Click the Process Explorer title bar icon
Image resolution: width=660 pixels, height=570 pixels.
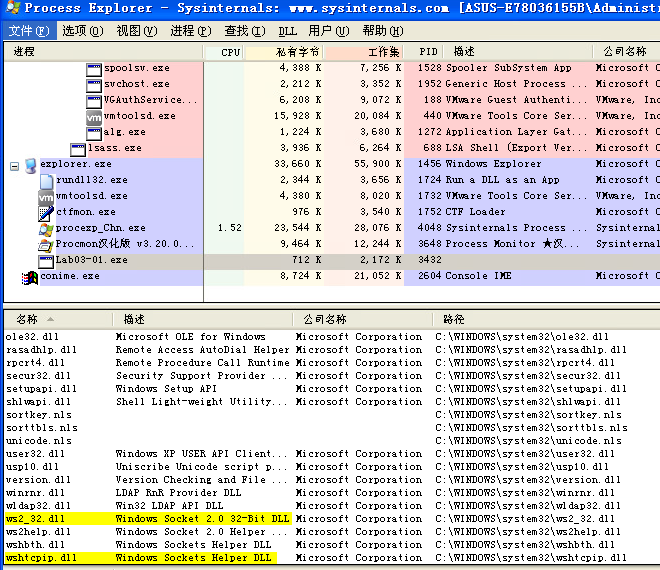pyautogui.click(x=12, y=8)
